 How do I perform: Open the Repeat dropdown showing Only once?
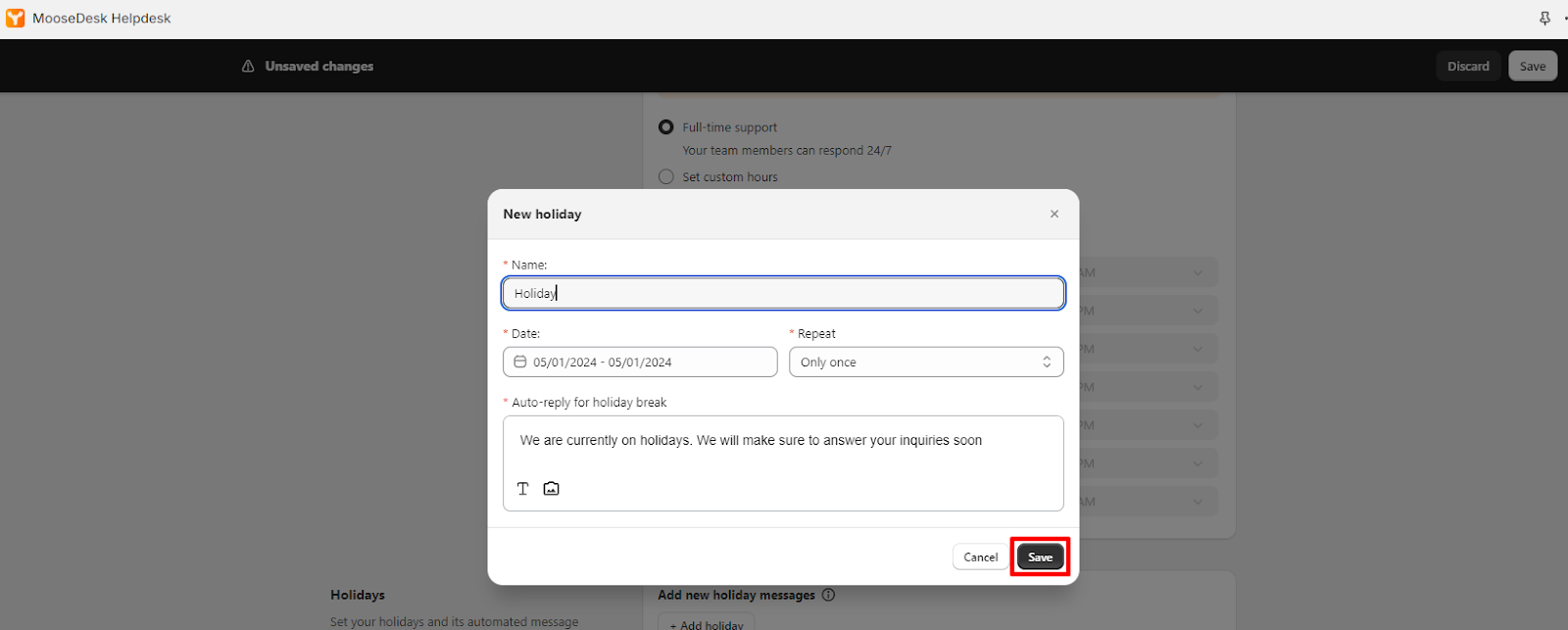926,363
